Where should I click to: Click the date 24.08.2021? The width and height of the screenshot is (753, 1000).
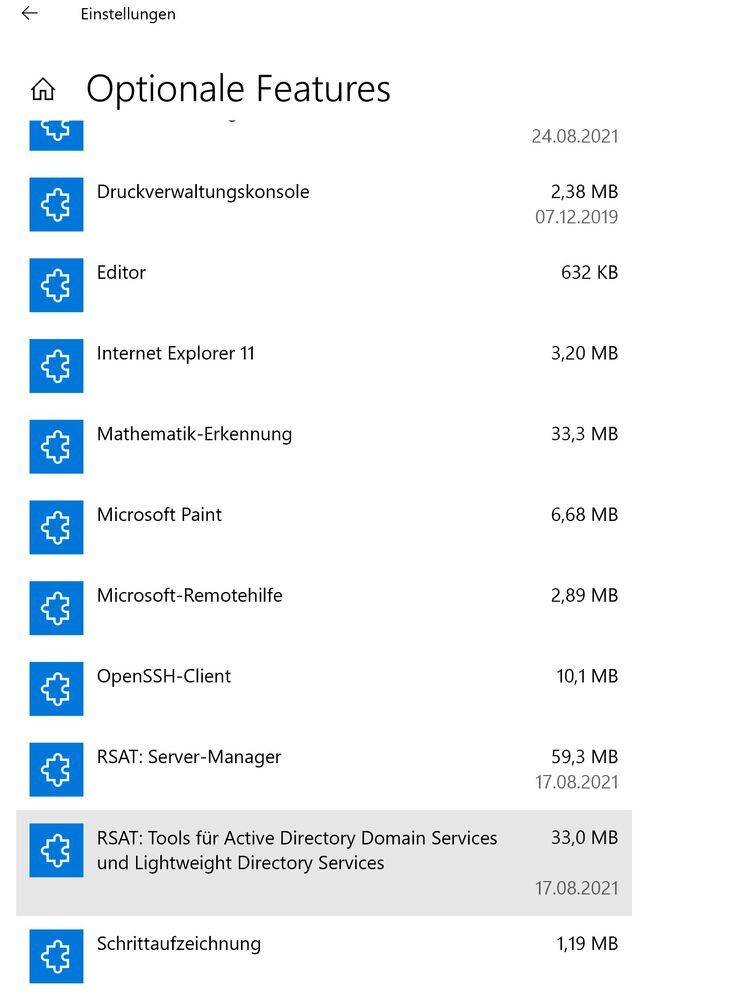coord(574,136)
